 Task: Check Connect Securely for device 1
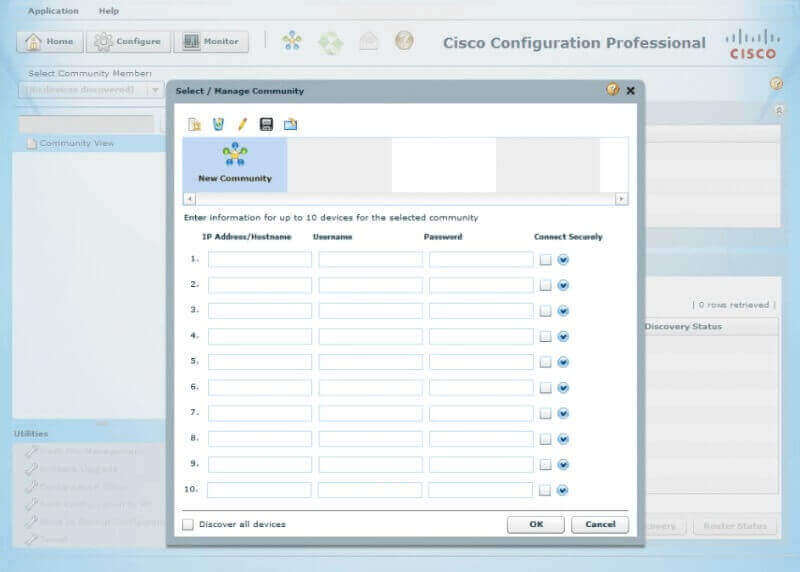point(545,260)
